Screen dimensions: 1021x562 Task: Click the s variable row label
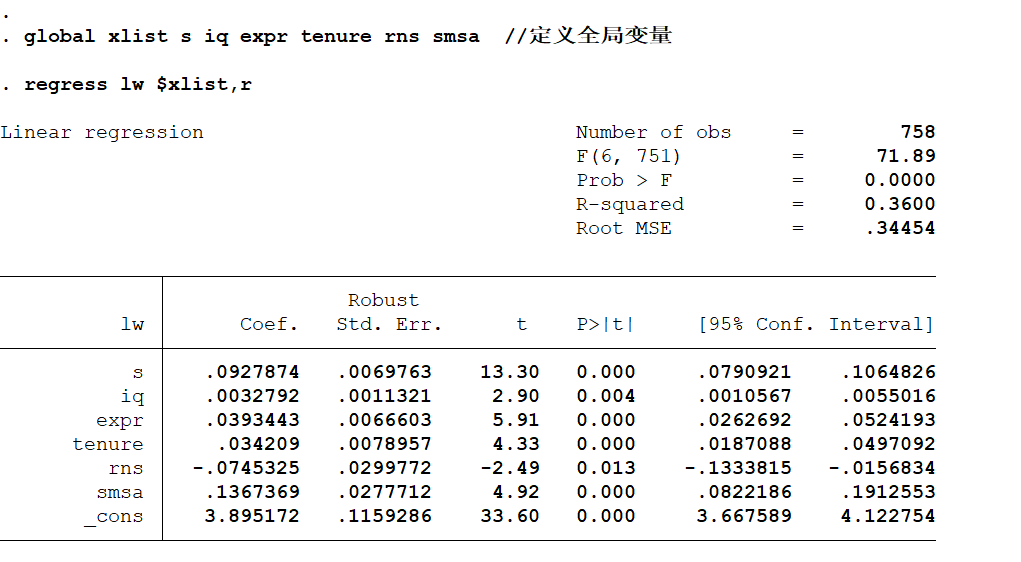(x=137, y=372)
